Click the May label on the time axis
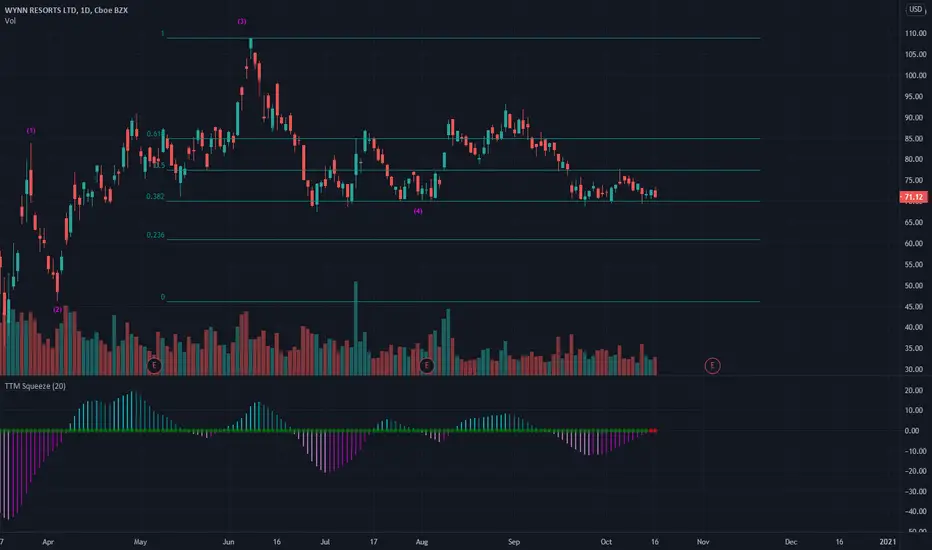This screenshot has width=932, height=550. click(140, 542)
